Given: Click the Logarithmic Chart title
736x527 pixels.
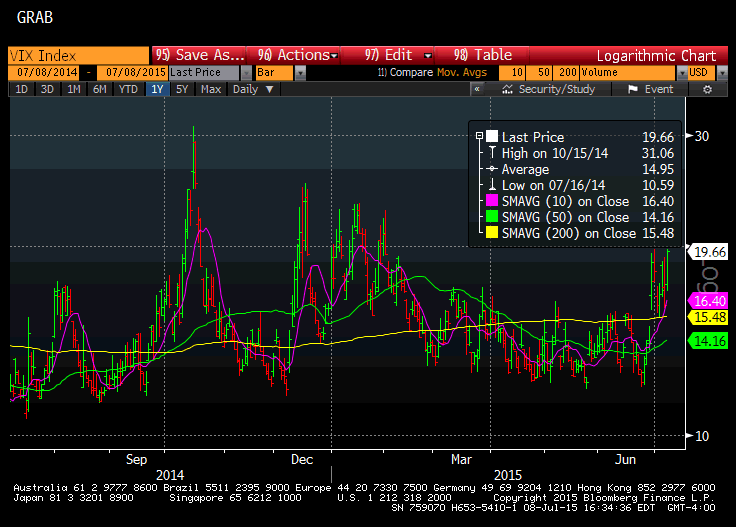Looking at the screenshot, I should [x=656, y=56].
